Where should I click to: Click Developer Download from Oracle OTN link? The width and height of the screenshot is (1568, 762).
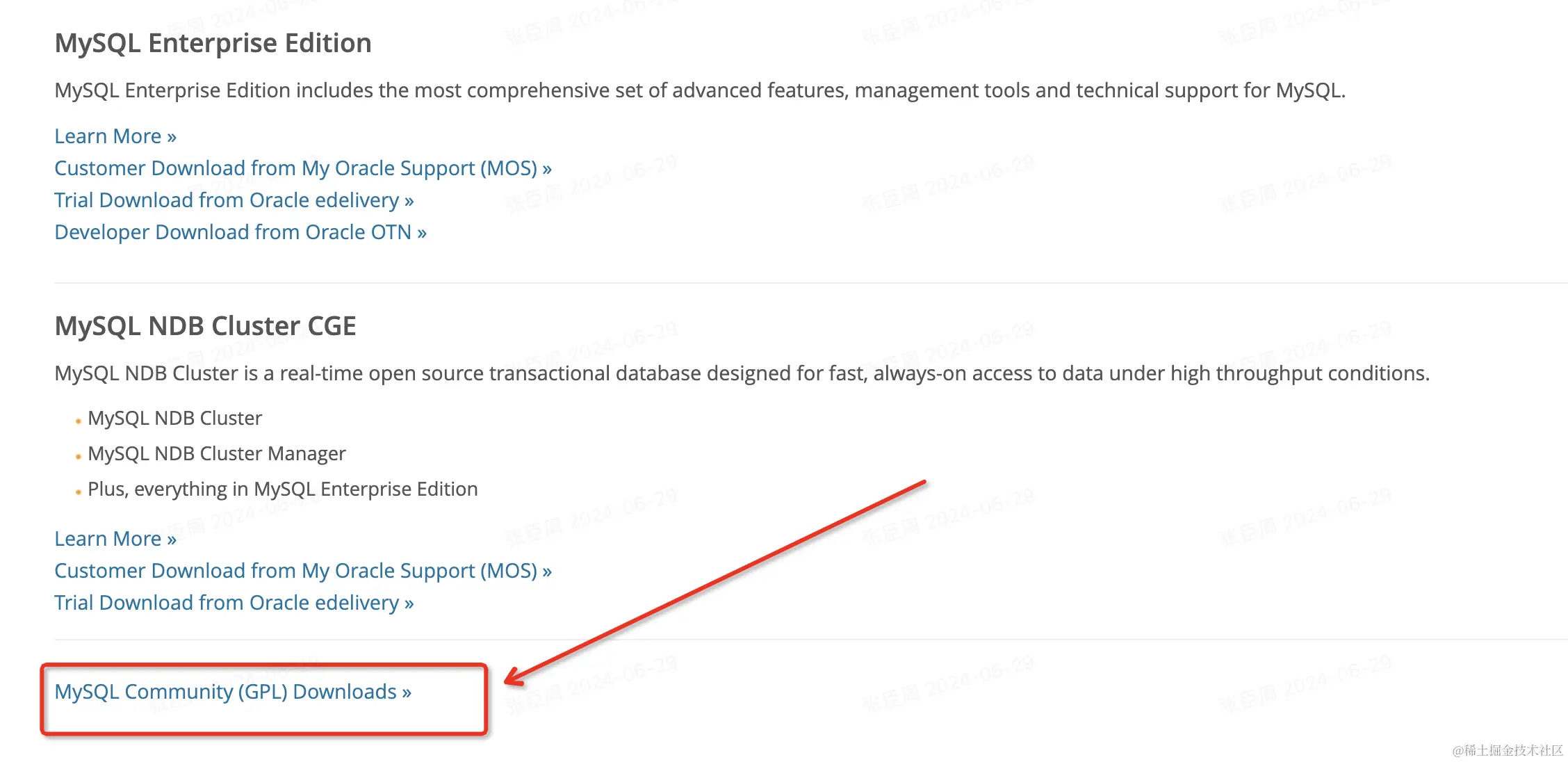point(240,232)
